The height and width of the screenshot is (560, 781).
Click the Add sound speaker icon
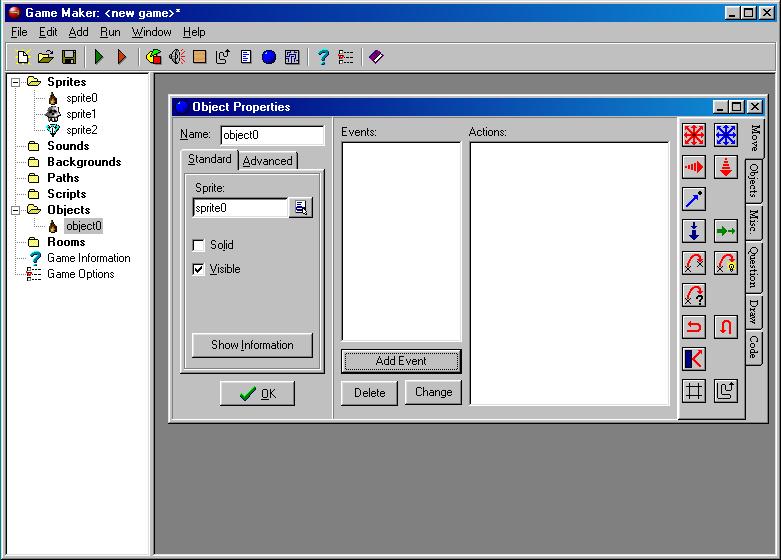(x=177, y=58)
